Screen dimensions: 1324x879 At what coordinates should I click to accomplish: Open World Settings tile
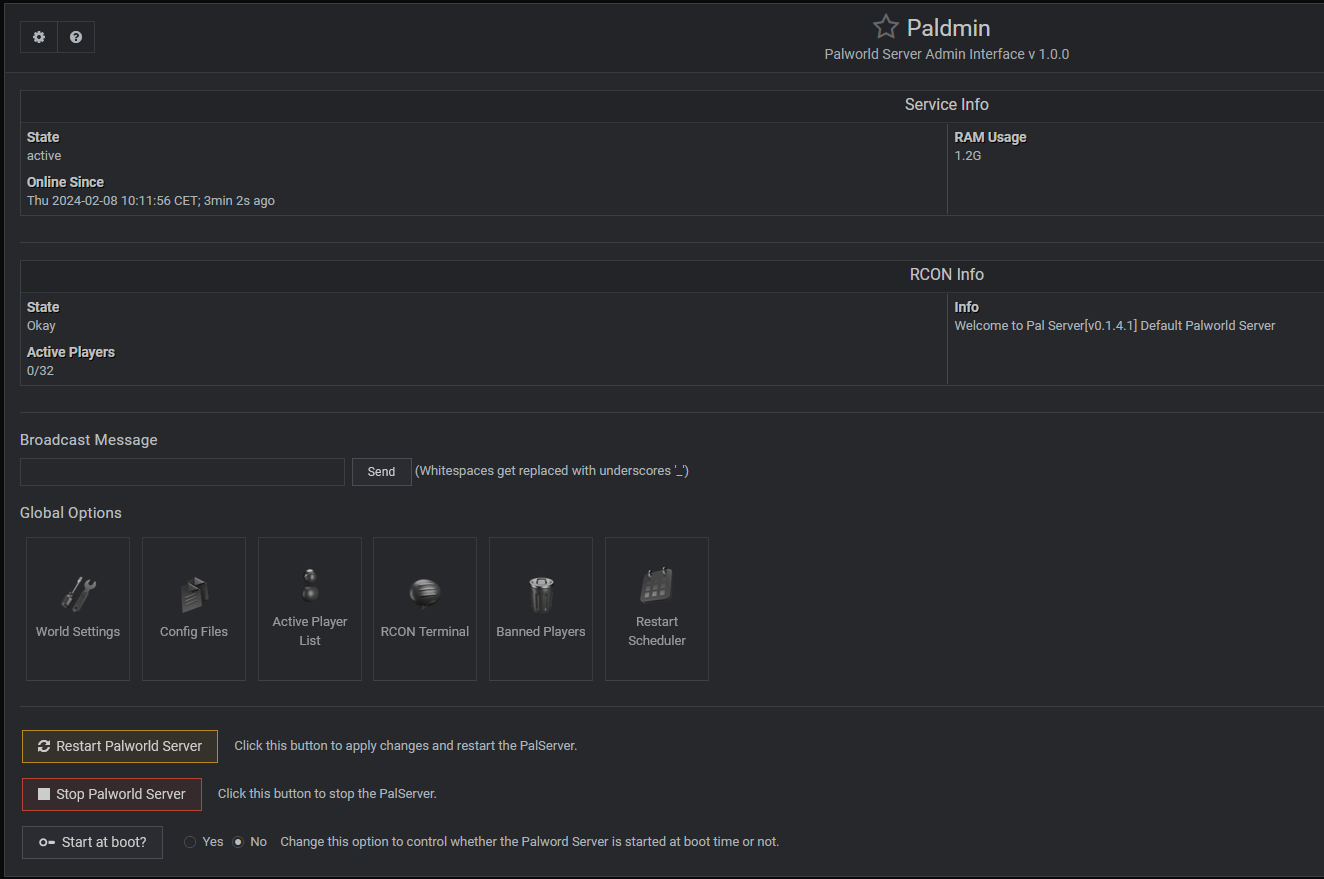(x=78, y=609)
